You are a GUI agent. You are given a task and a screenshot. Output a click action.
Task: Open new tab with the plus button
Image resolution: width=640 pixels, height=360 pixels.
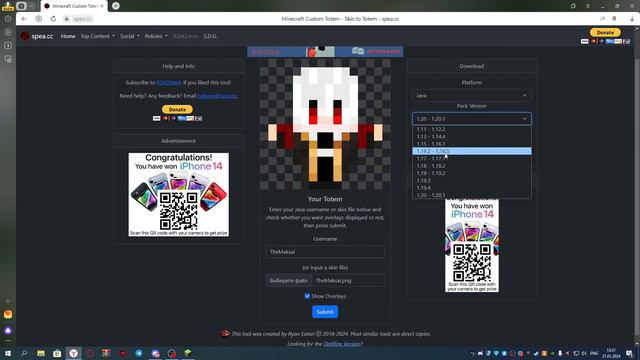click(x=116, y=6)
